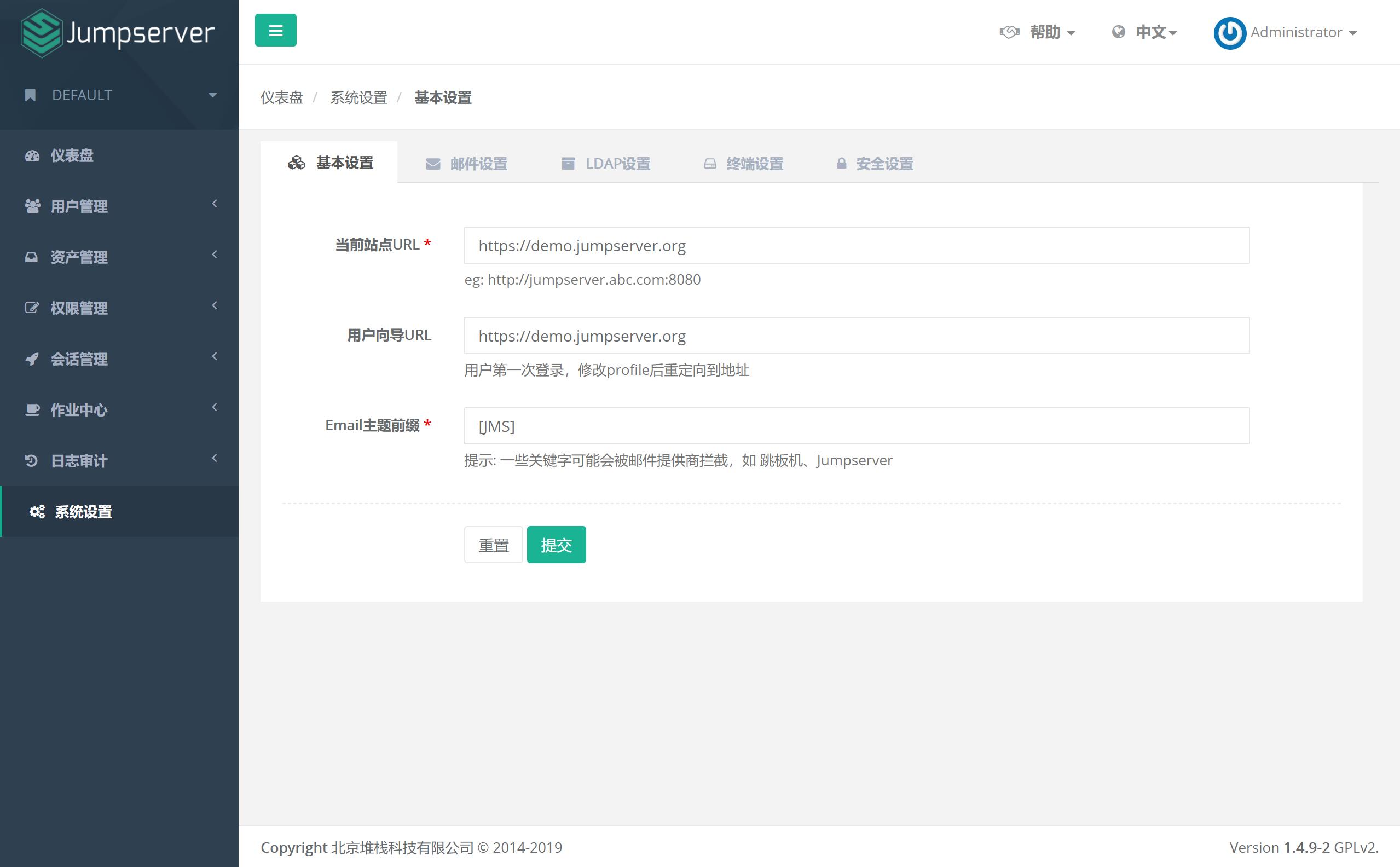
Task: Click the bookmark icon beside DEFAULT
Action: tap(31, 95)
